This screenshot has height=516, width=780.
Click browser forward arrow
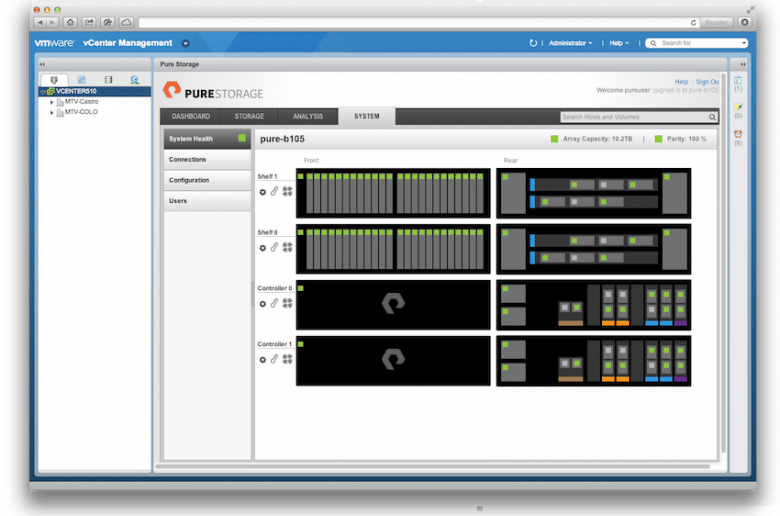53,22
